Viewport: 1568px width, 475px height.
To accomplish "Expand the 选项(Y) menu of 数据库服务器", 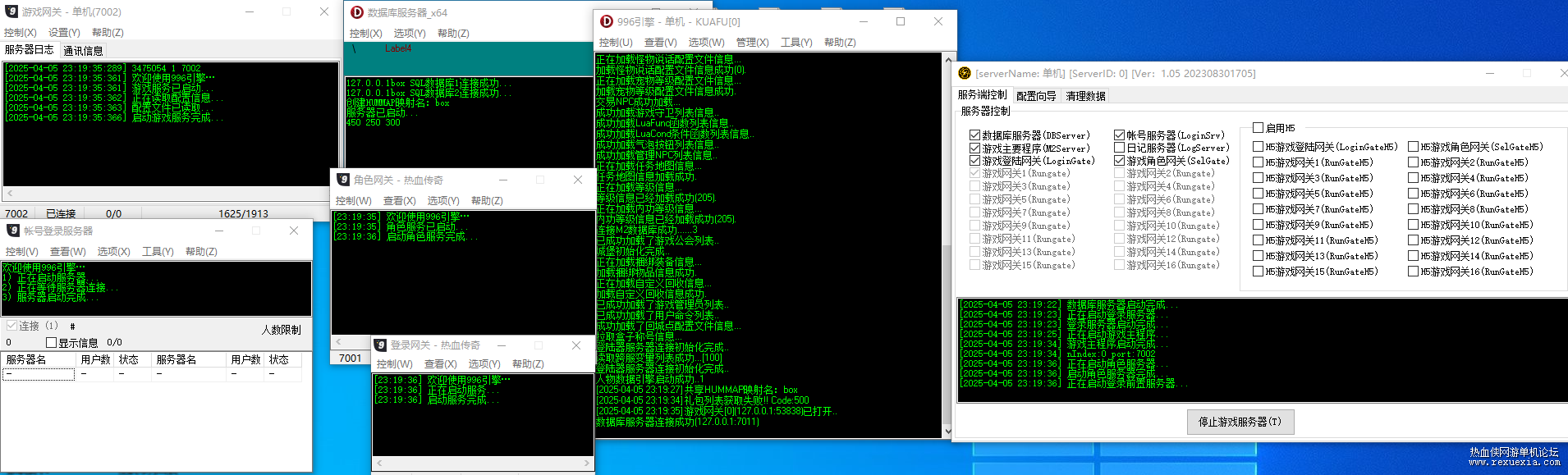I will tap(410, 34).
